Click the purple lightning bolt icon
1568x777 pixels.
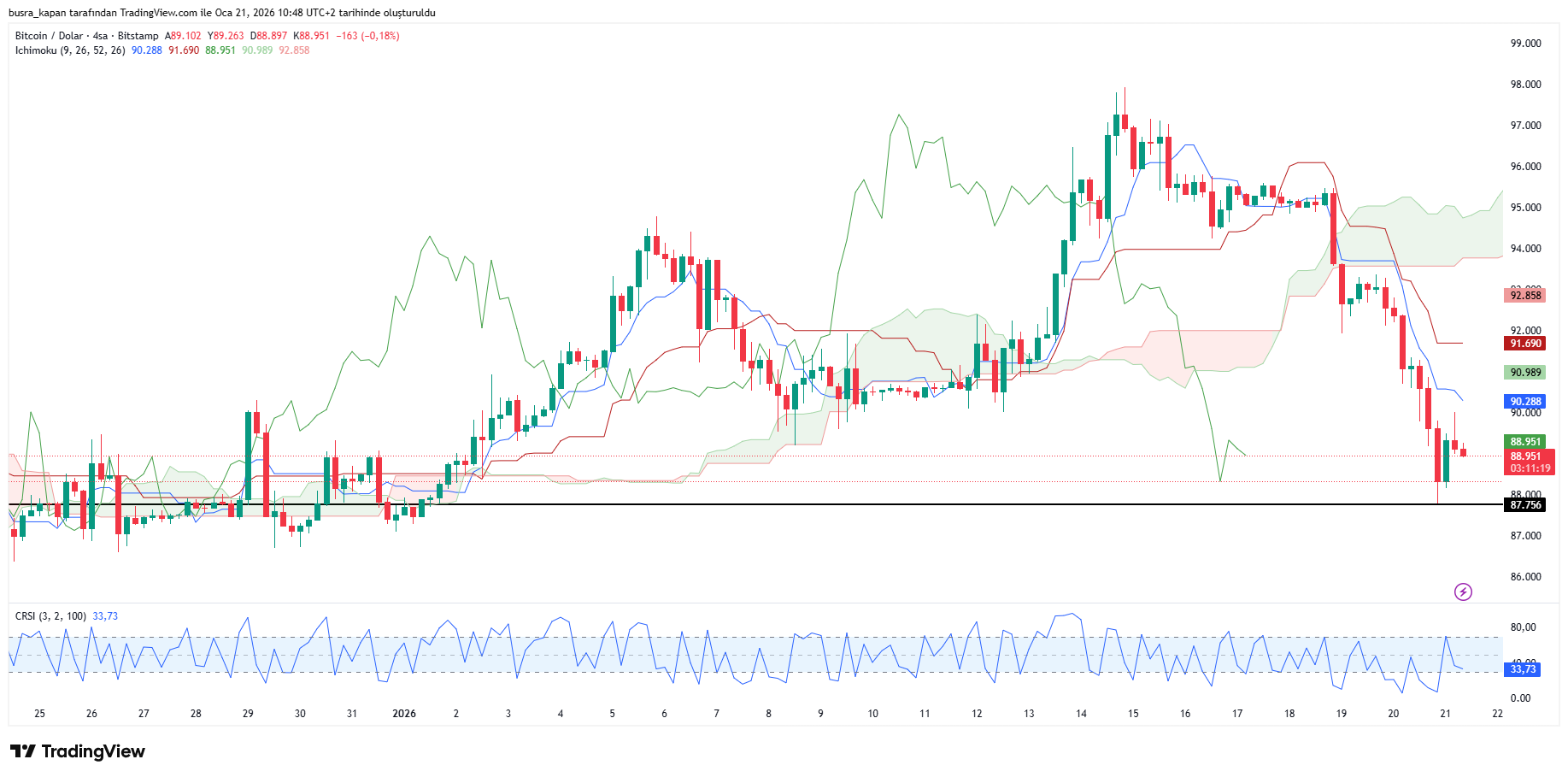(x=1463, y=592)
